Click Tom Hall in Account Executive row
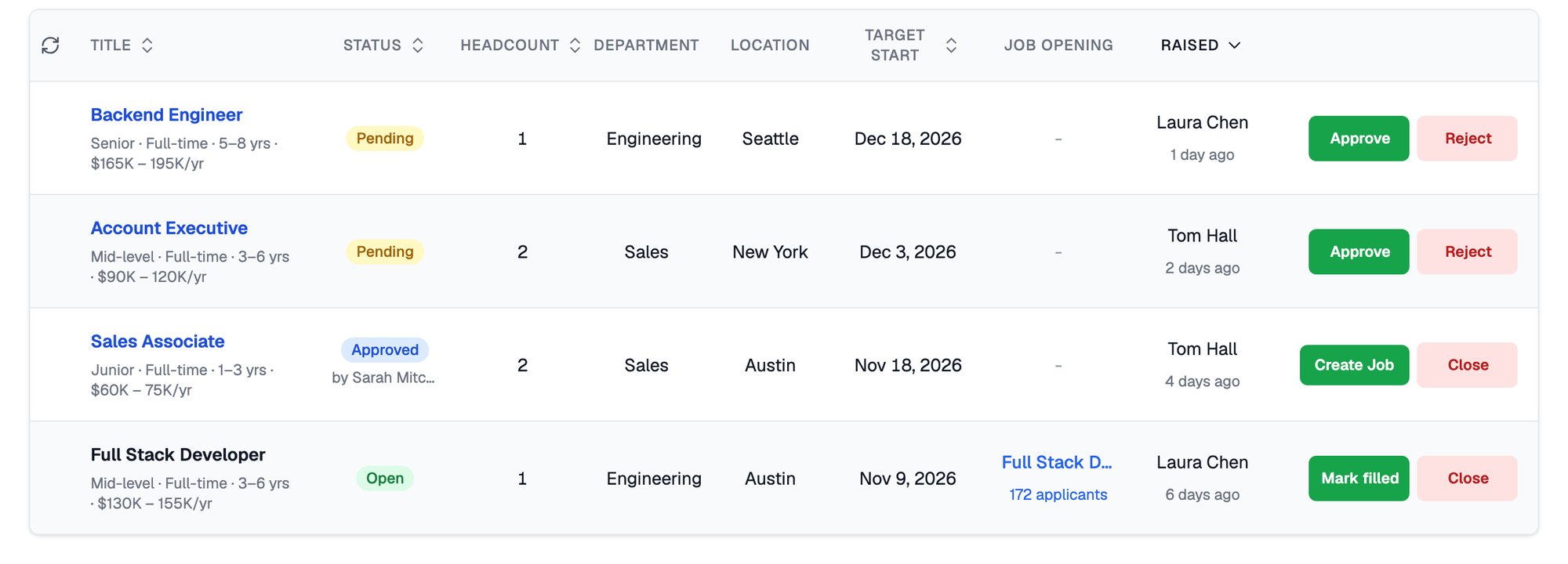 pyautogui.click(x=1202, y=236)
